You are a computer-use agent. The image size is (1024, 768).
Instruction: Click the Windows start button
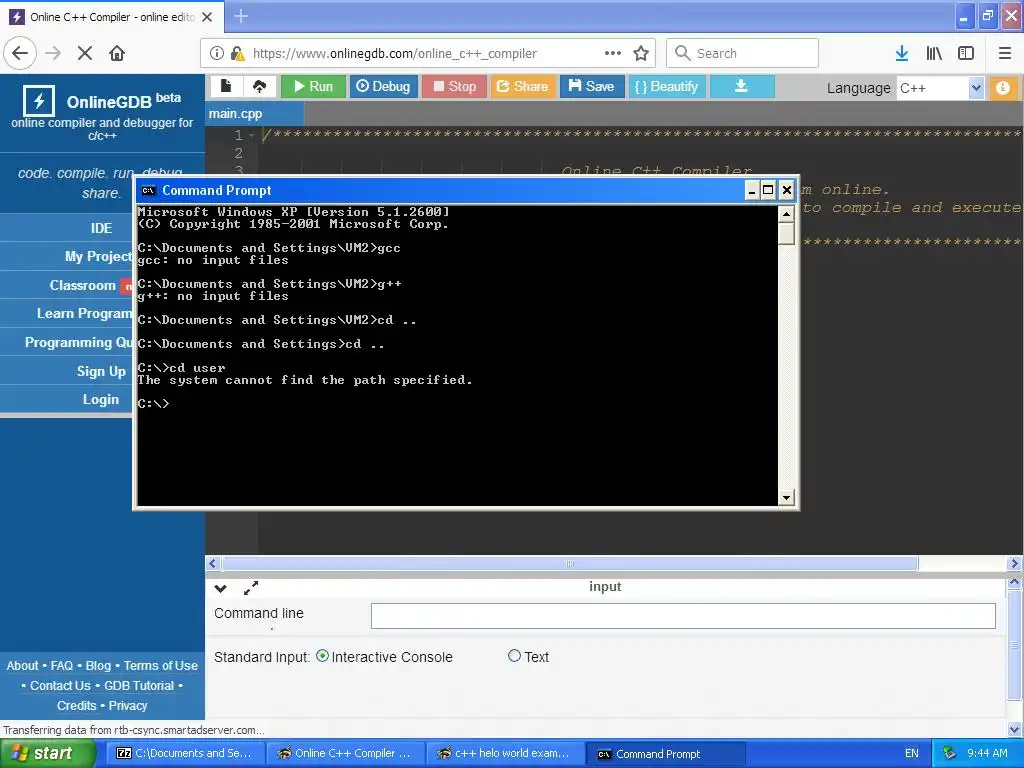pos(46,754)
